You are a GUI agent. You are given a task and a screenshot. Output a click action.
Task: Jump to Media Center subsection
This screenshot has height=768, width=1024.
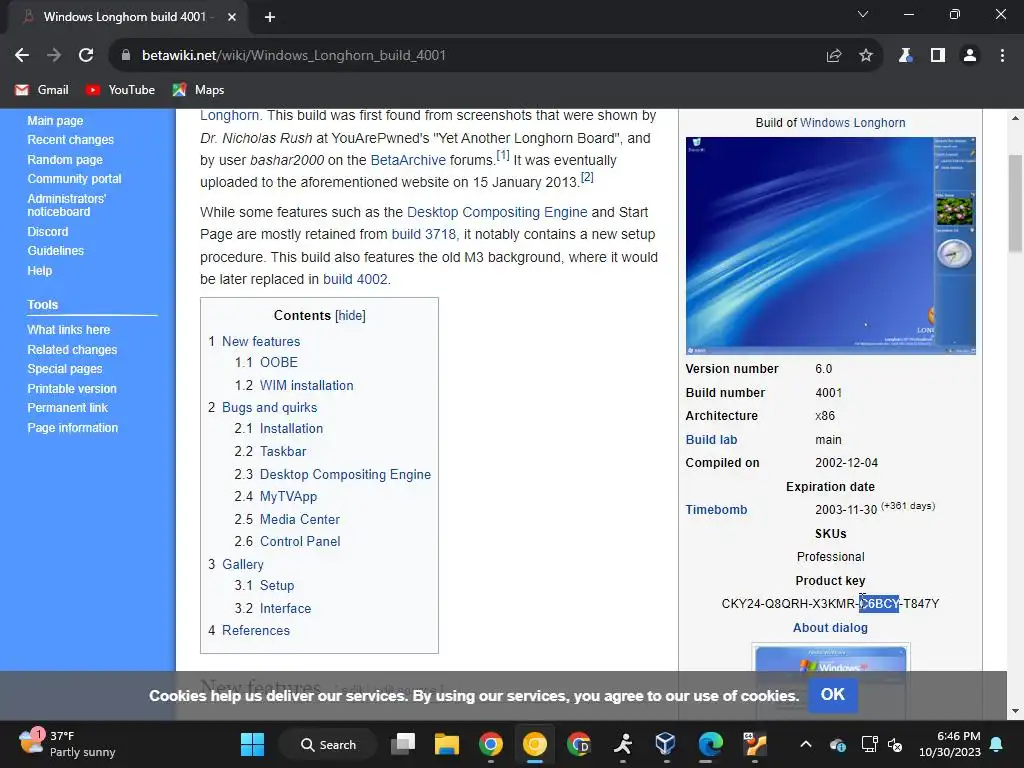[x=300, y=520]
